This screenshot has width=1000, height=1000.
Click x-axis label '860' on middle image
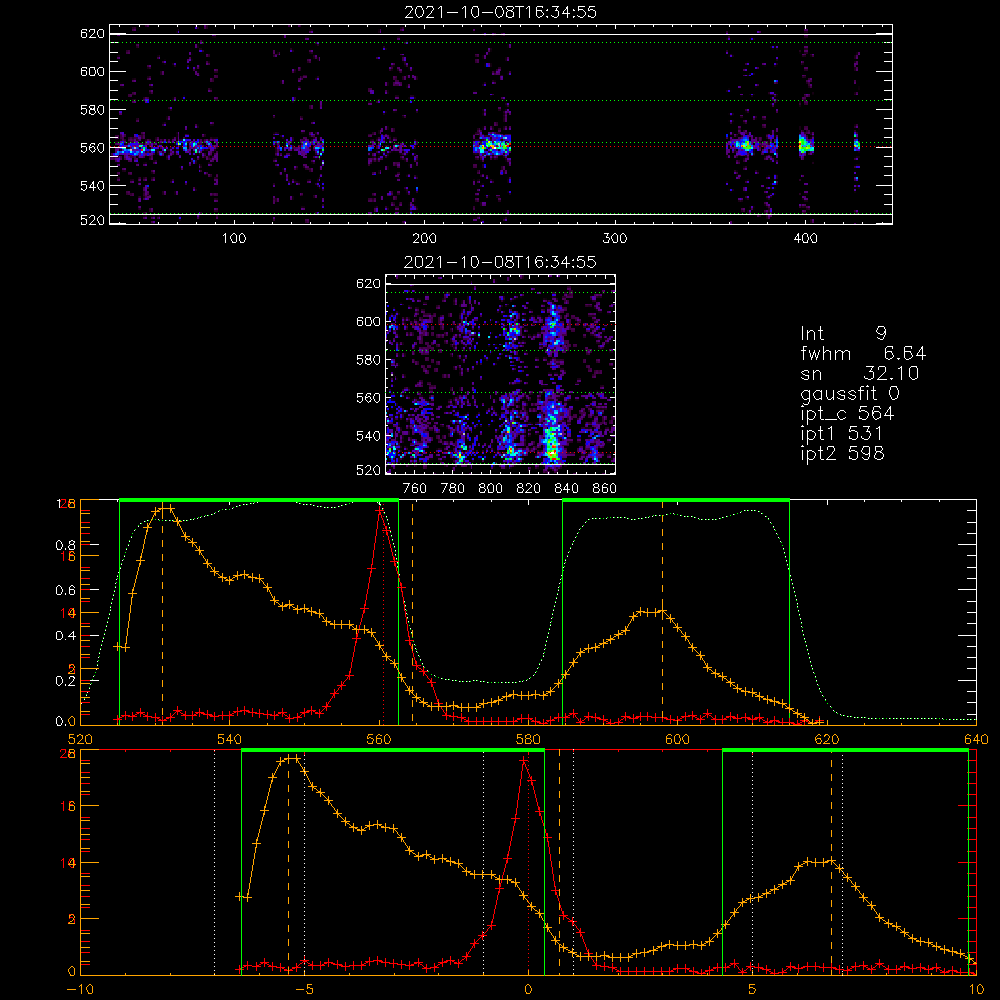[x=604, y=489]
